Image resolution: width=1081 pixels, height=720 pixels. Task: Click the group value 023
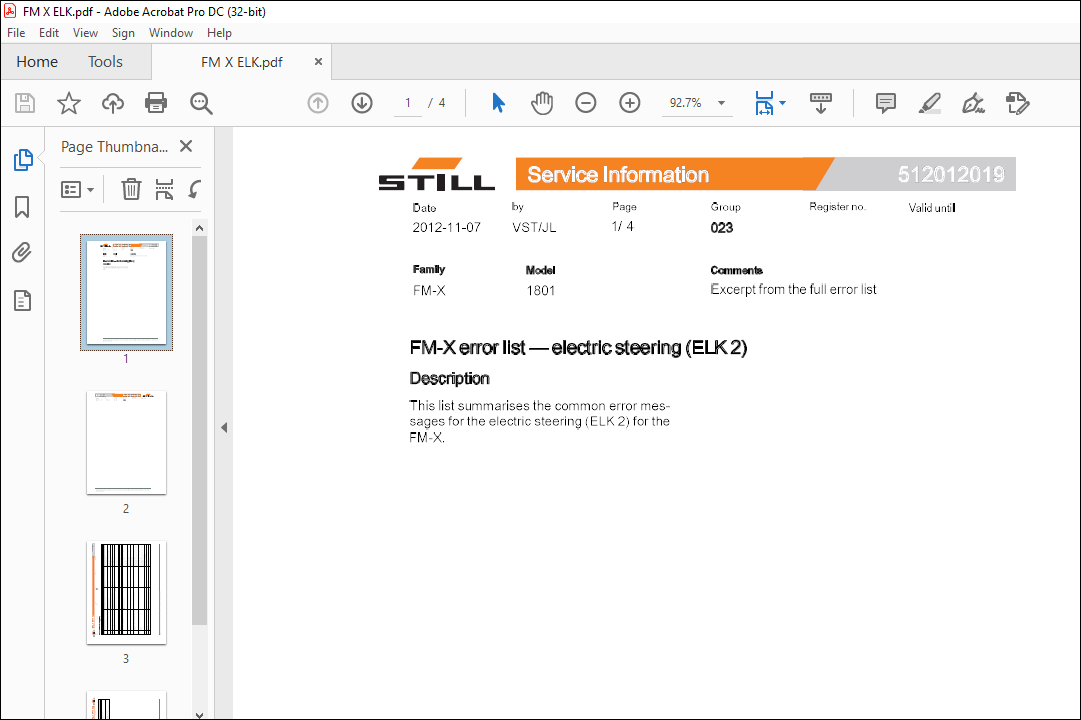pyautogui.click(x=721, y=227)
